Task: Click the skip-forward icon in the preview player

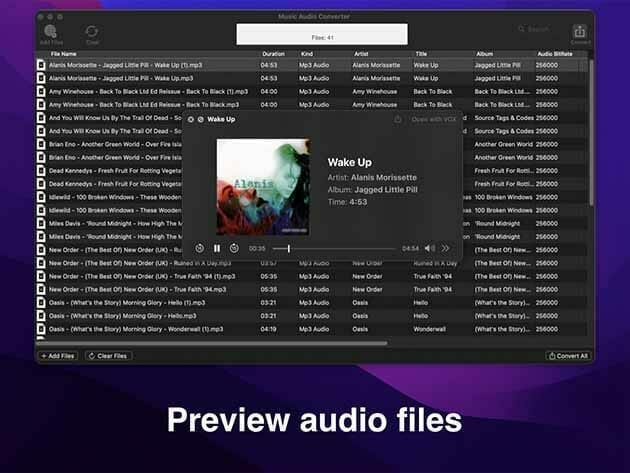Action: tap(234, 248)
